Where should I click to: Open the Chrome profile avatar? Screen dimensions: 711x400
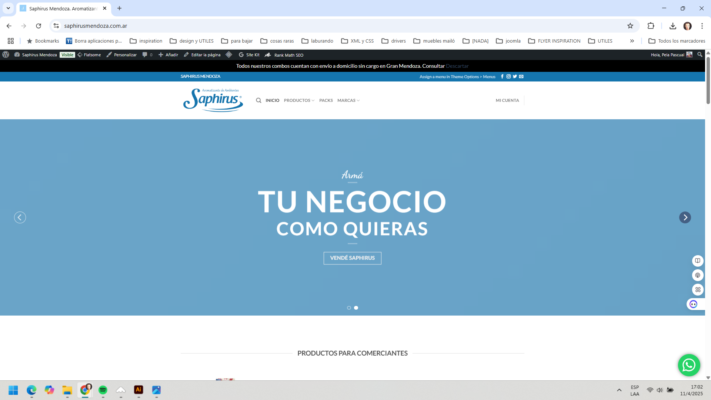pyautogui.click(x=687, y=26)
